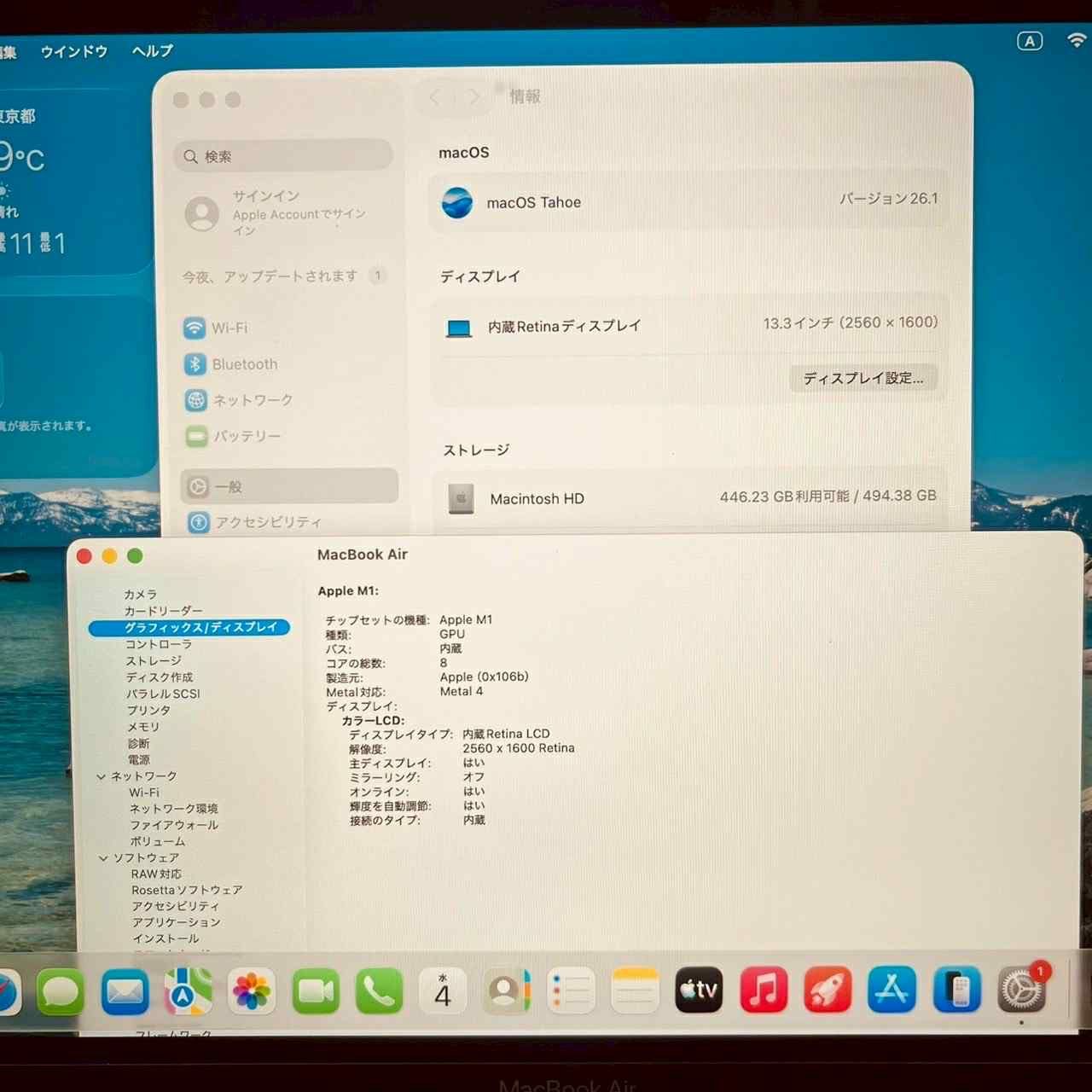Collapse the ソフトウェア tree section

pyautogui.click(x=103, y=858)
